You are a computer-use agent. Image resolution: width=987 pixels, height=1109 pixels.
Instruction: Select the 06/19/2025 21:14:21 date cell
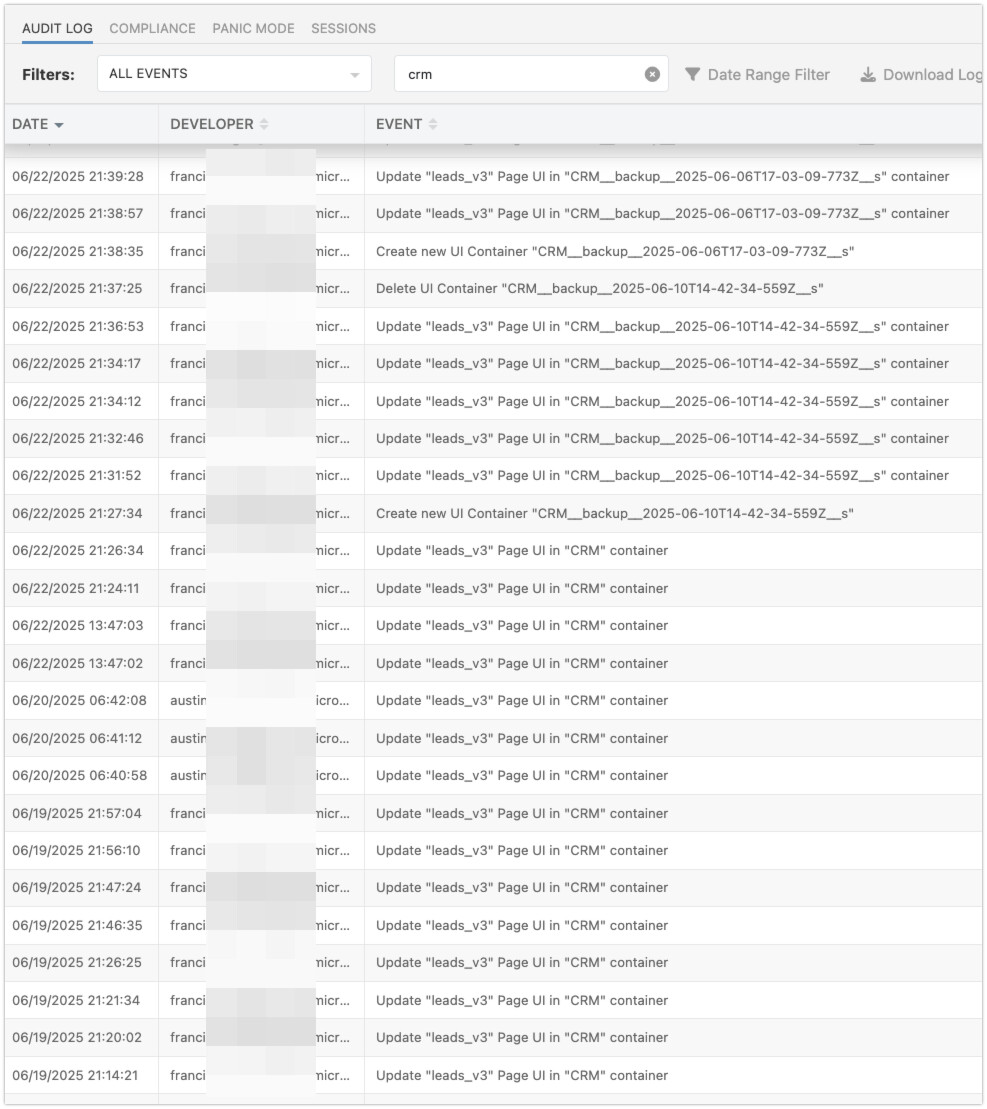coord(75,1076)
